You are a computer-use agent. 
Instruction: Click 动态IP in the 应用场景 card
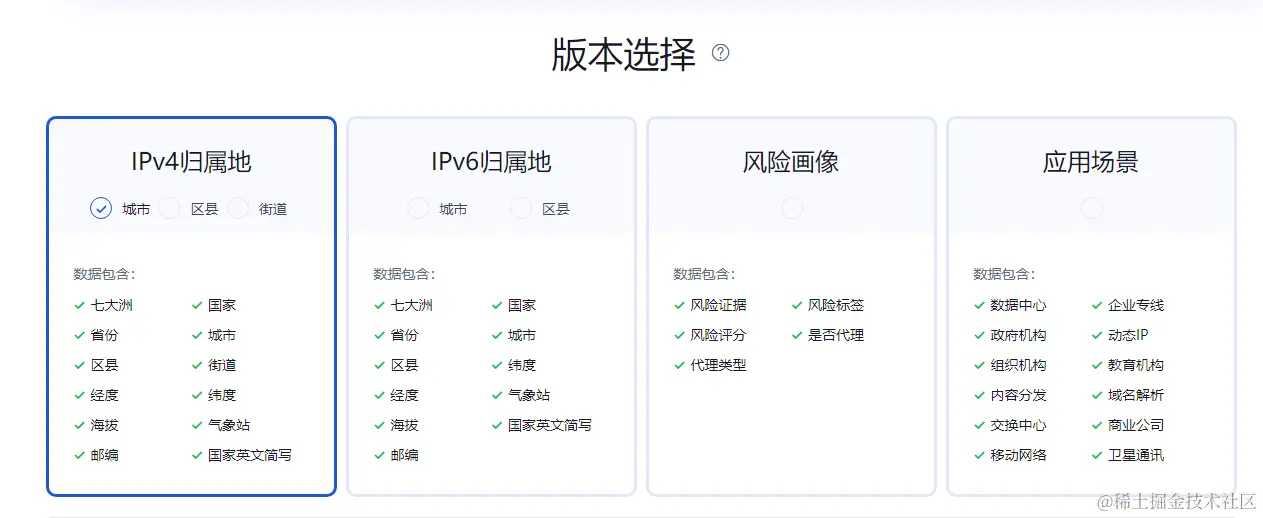(x=1128, y=335)
